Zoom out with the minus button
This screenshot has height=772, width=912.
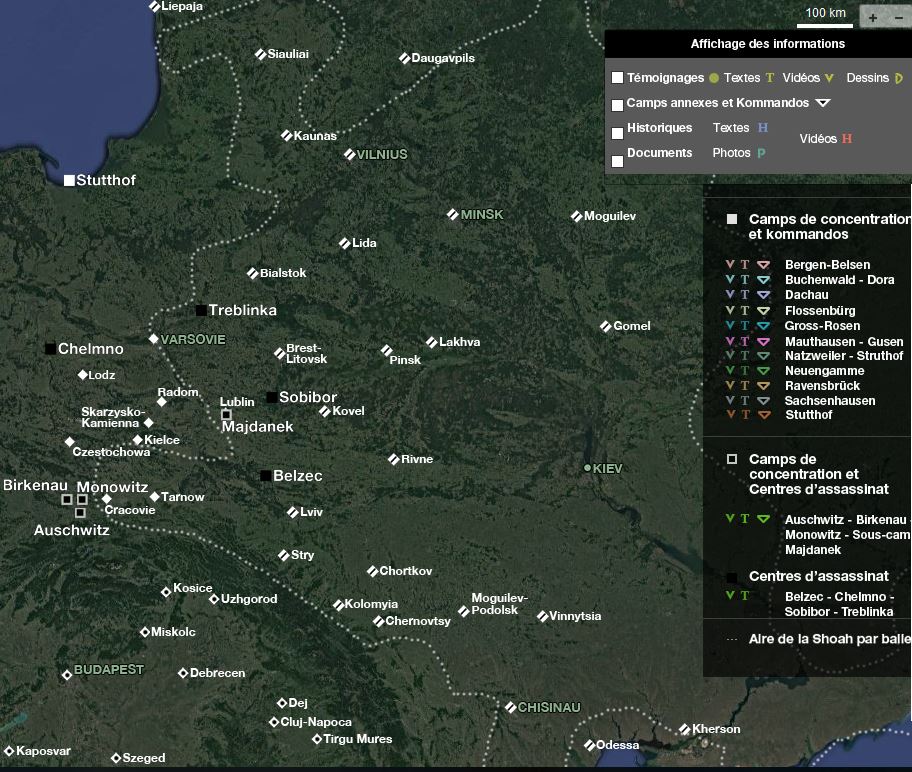coord(900,17)
